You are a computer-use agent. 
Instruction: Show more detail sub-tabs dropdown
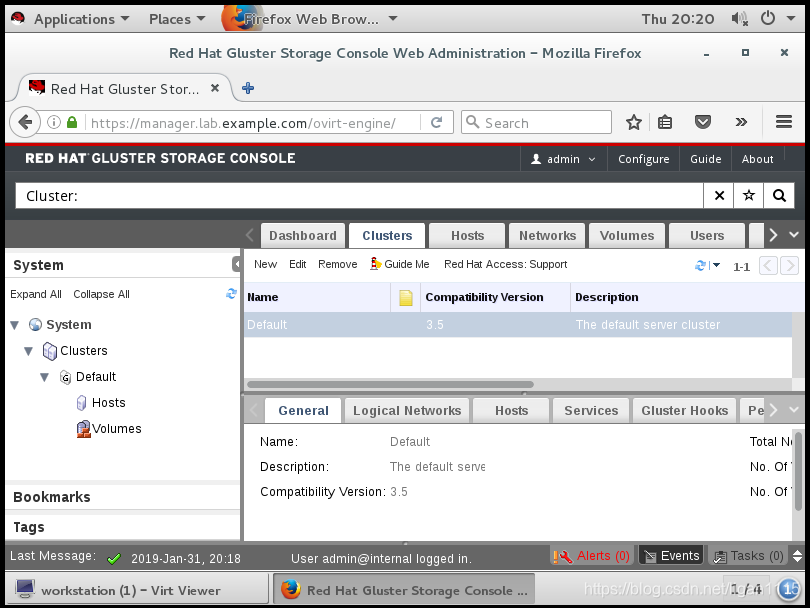(x=795, y=410)
